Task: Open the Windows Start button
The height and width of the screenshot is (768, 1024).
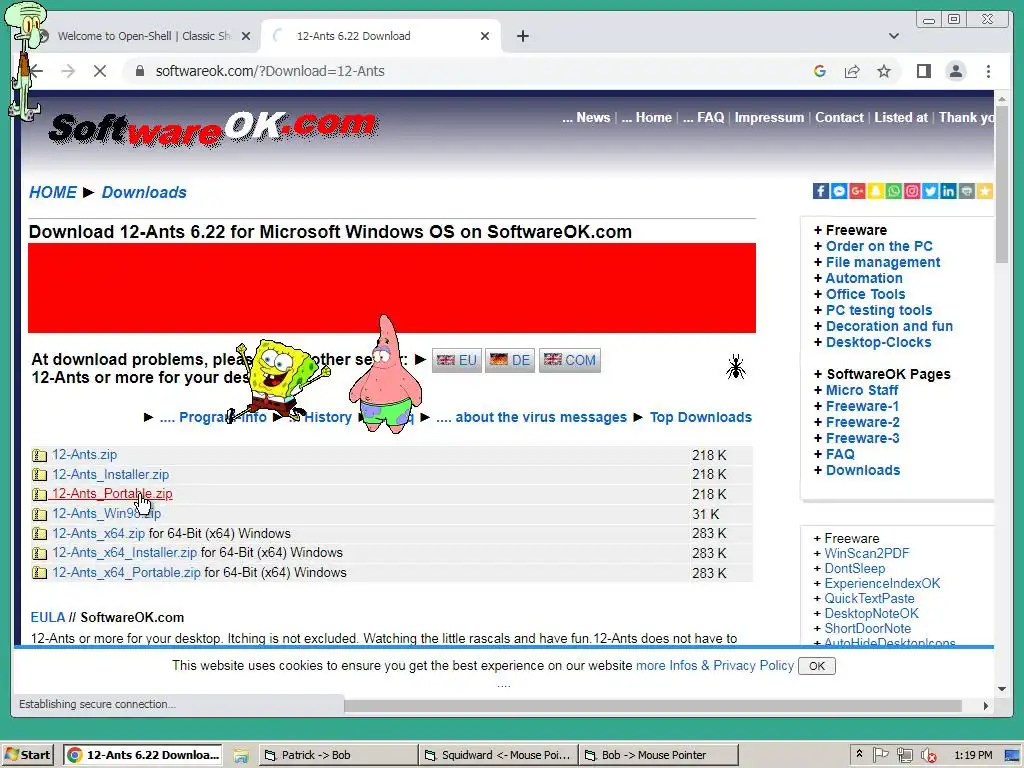Action: point(28,755)
